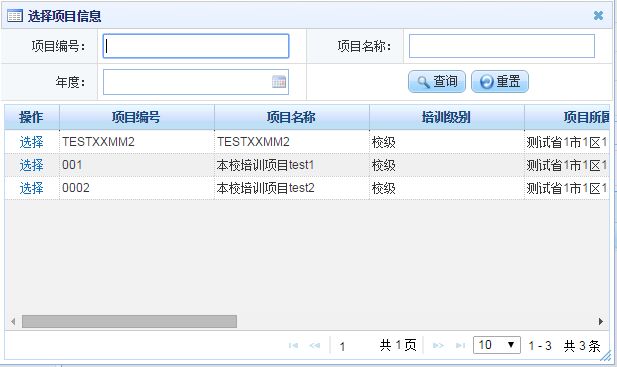Go to previous page in pager
The image size is (617, 367).
click(x=315, y=345)
